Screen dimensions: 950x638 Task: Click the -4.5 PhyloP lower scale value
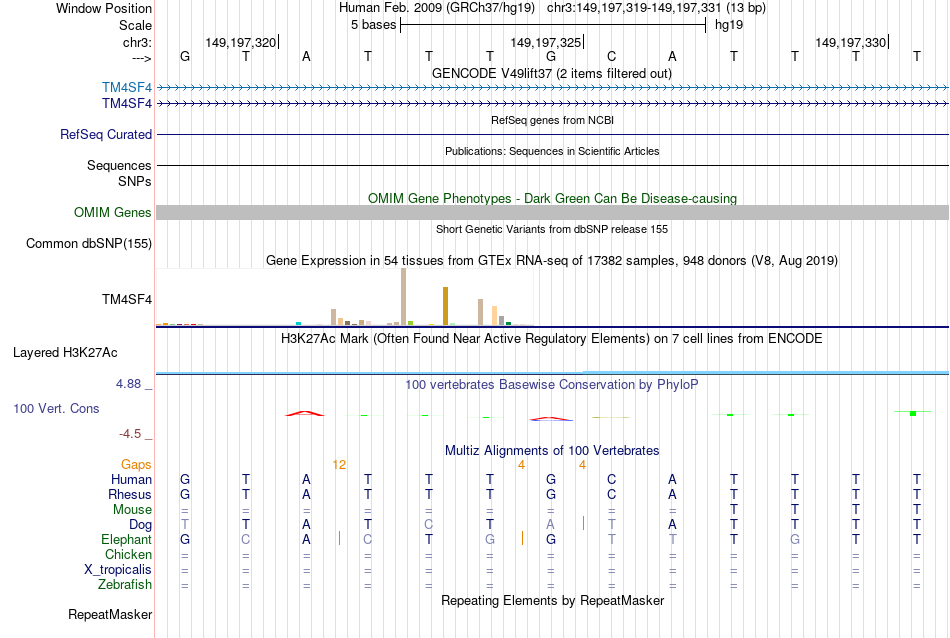click(x=130, y=434)
